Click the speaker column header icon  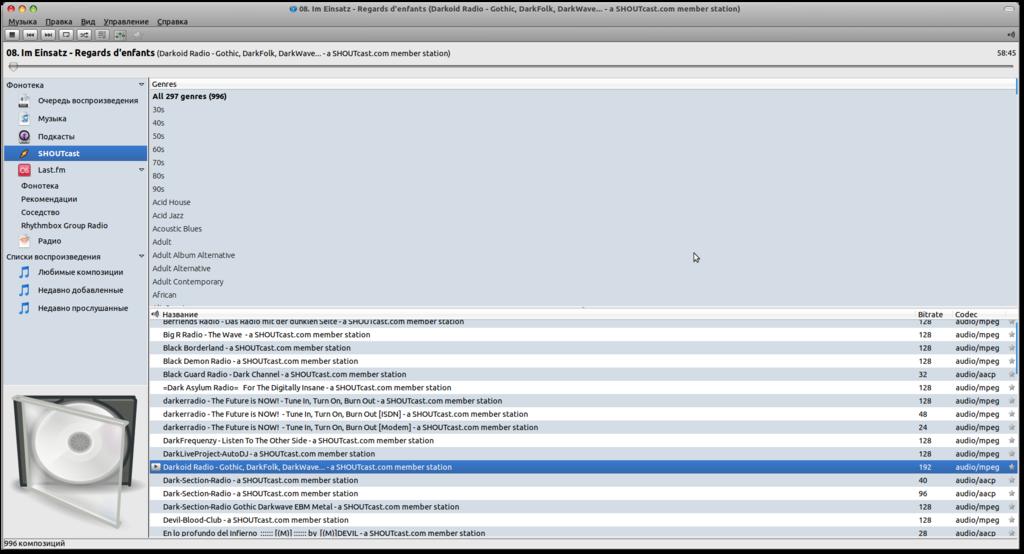tap(155, 314)
